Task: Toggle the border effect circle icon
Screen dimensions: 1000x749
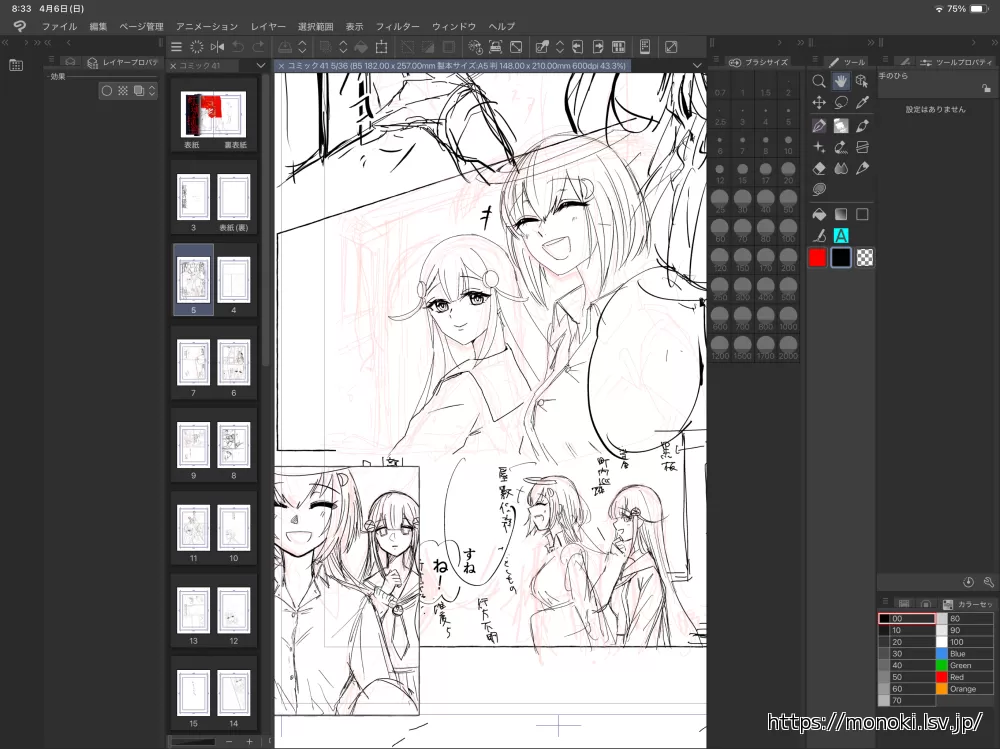Action: pyautogui.click(x=107, y=91)
